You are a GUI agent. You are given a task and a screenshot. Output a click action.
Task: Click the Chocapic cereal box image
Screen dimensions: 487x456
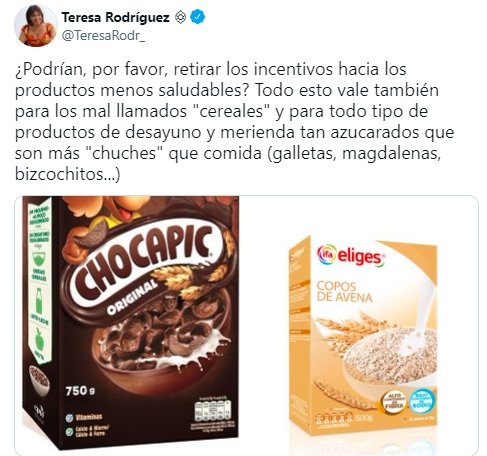pos(131,323)
